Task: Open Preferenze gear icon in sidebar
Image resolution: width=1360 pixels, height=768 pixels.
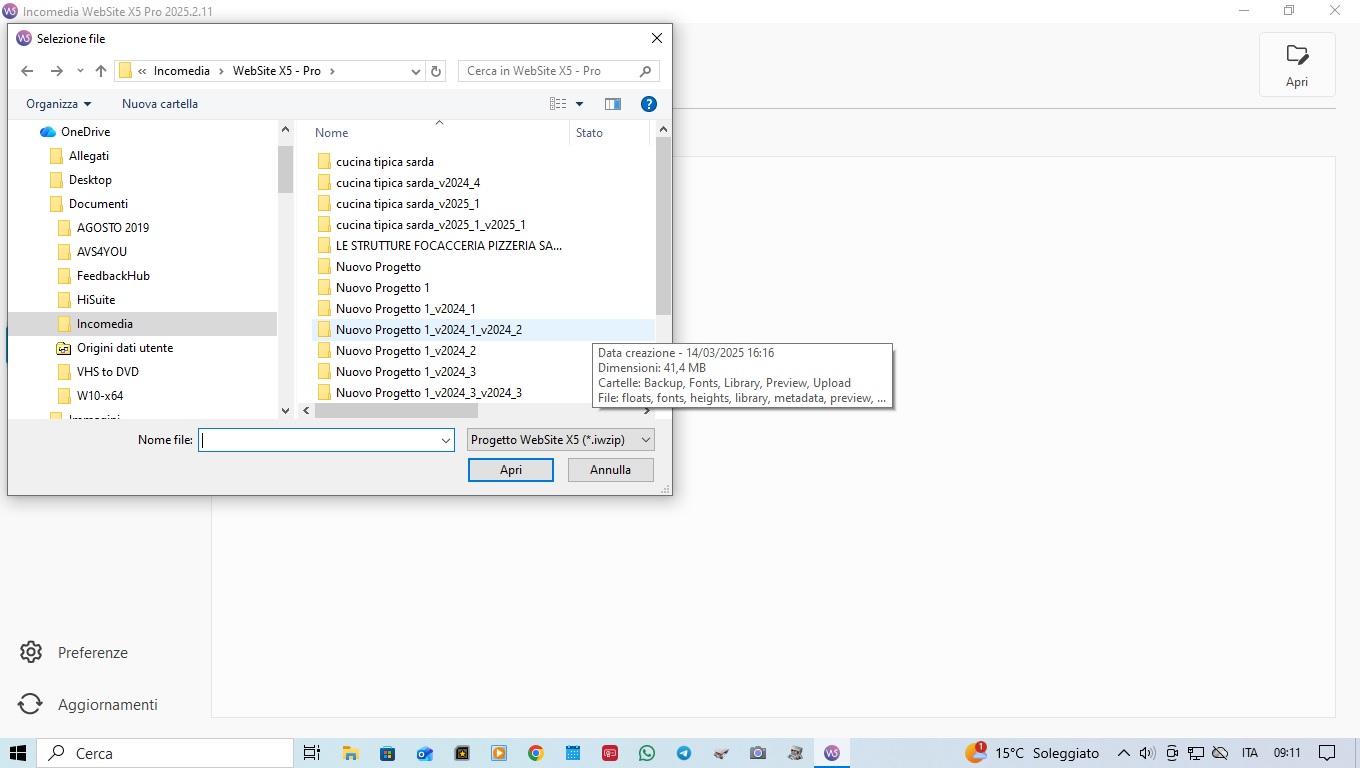Action: click(x=31, y=652)
